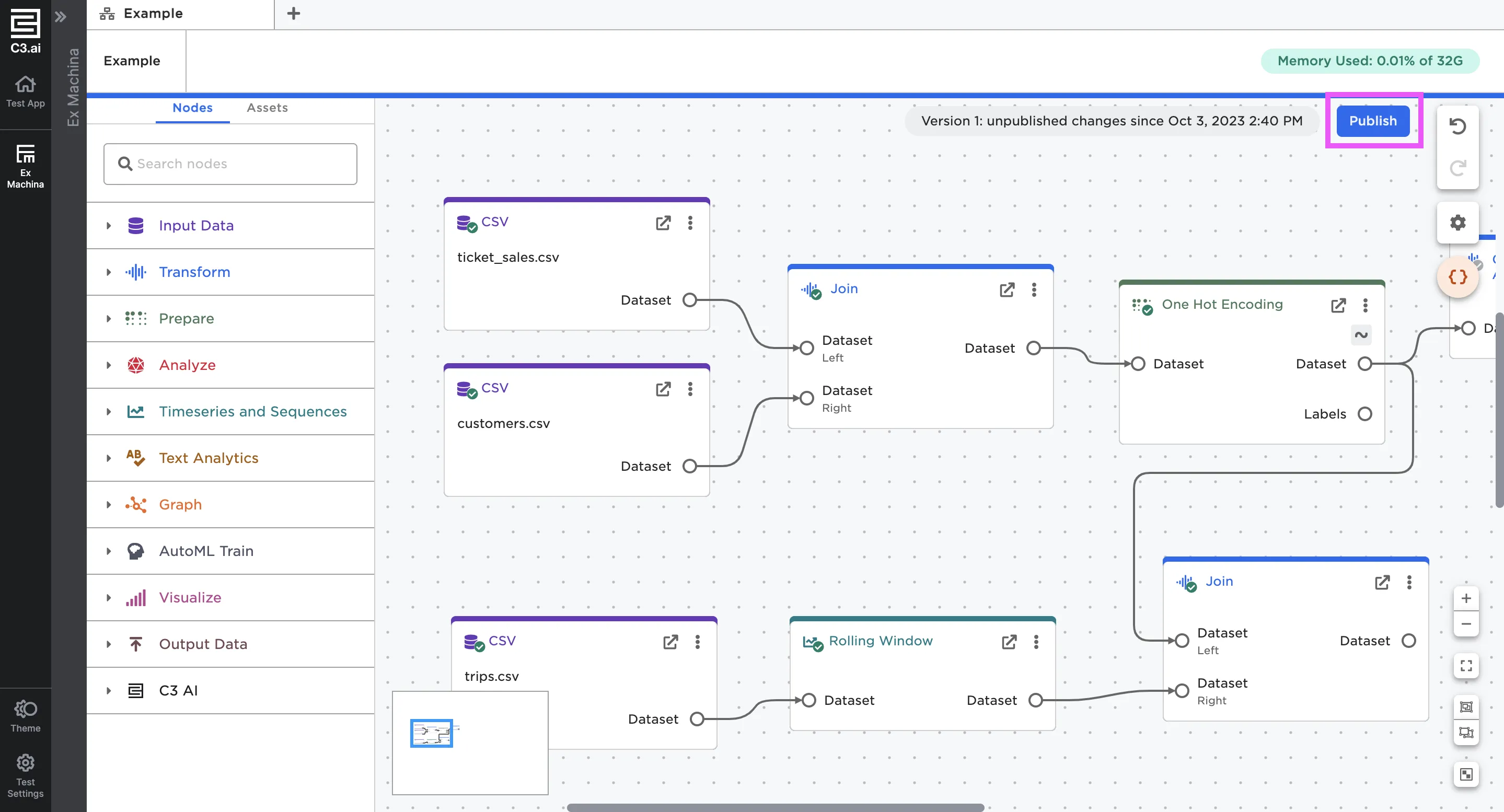
Task: Add a new tab with plus
Action: (x=294, y=14)
